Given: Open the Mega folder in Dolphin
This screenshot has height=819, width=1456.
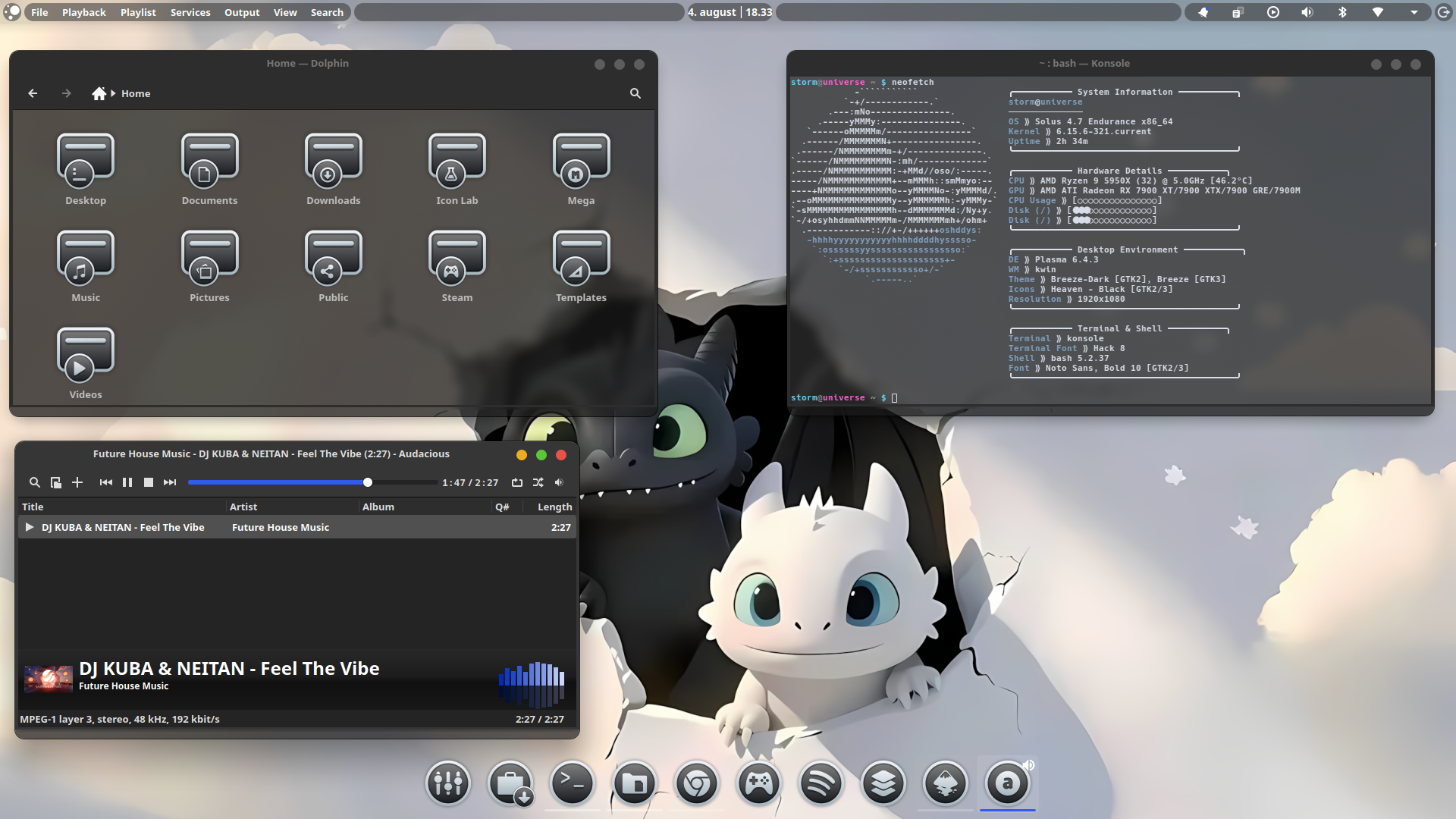Looking at the screenshot, I should (x=581, y=169).
